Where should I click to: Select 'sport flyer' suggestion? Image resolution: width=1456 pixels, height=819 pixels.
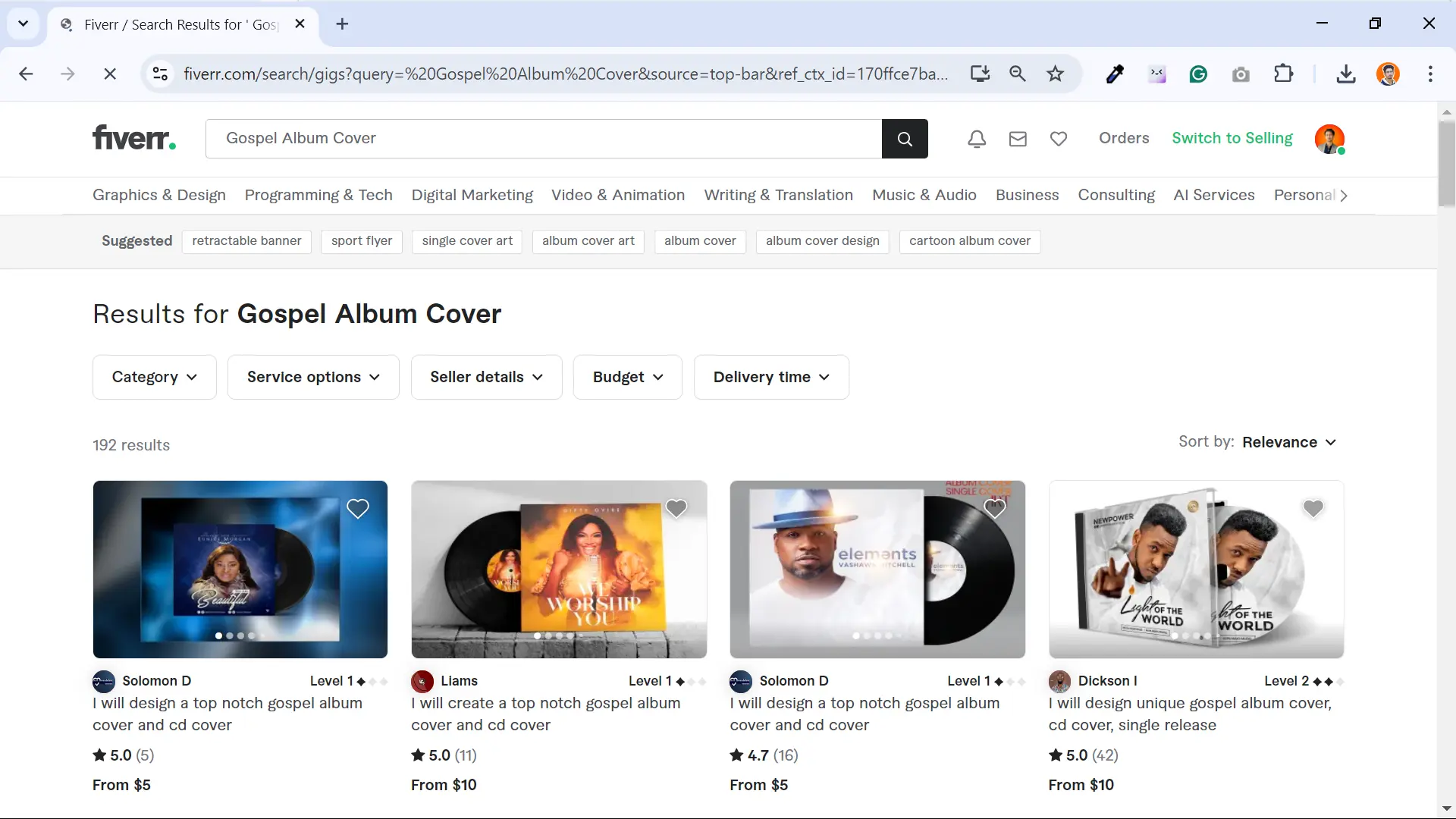(x=362, y=241)
